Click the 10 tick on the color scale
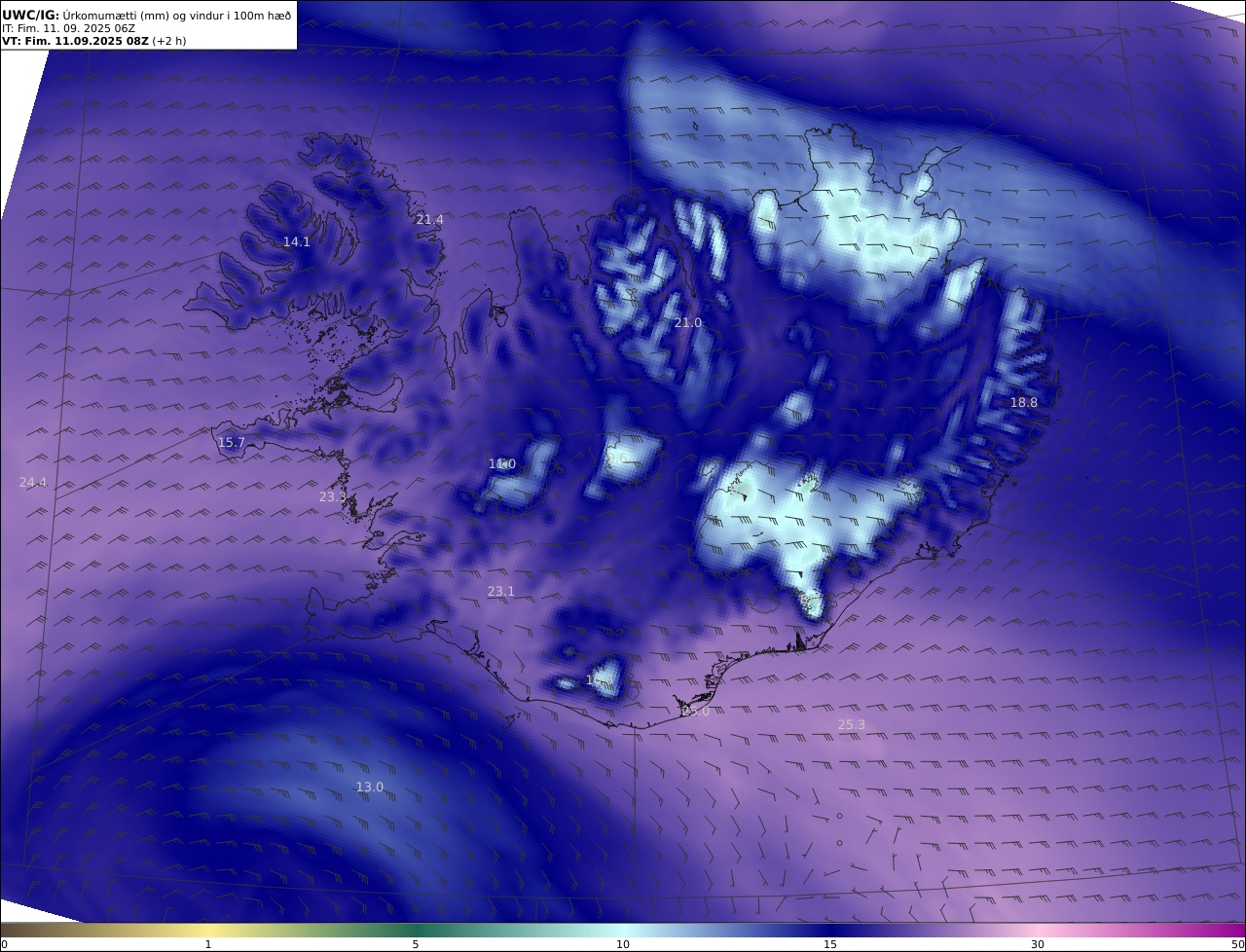 pos(623,944)
